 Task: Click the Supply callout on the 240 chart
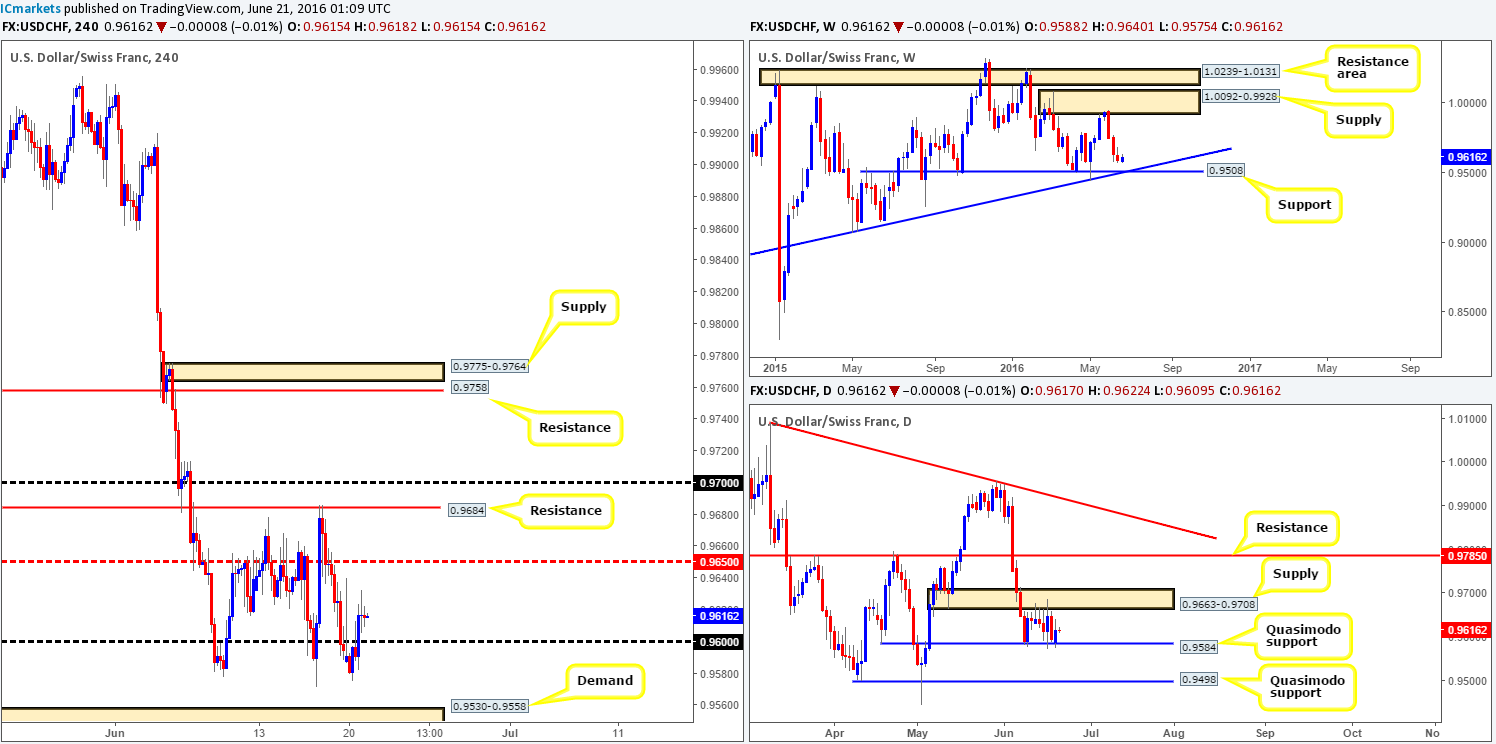click(x=583, y=307)
